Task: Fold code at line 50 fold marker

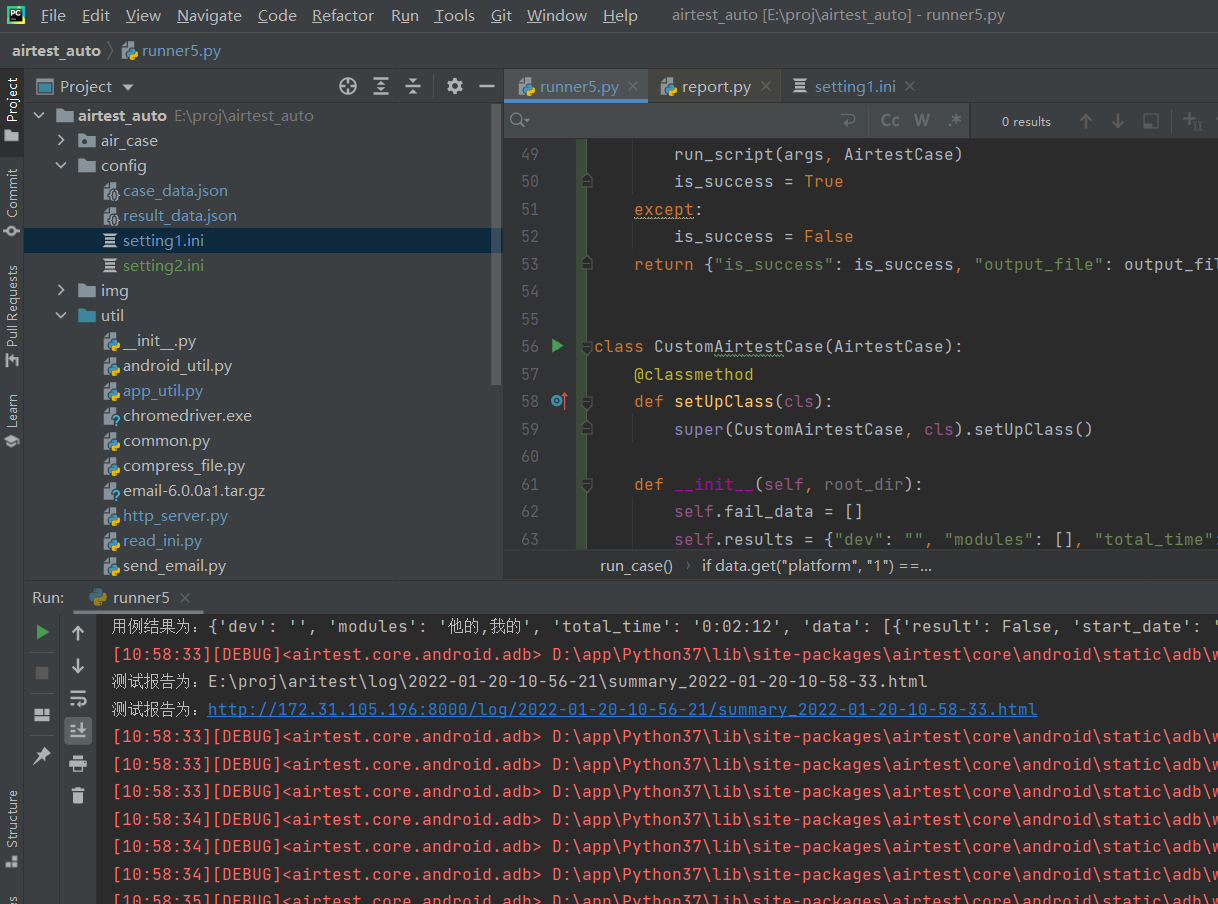Action: tap(587, 181)
